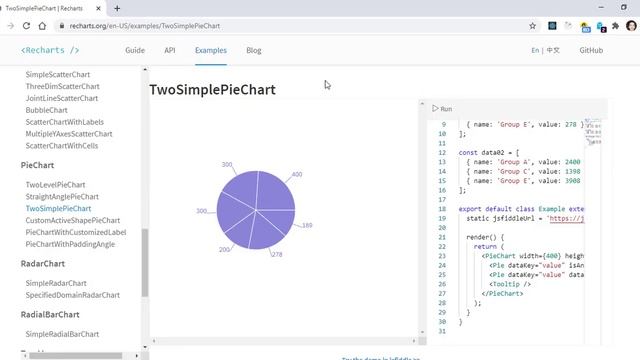Click the PieChart section heading
Viewport: 640px width, 360px height.
coord(37,165)
